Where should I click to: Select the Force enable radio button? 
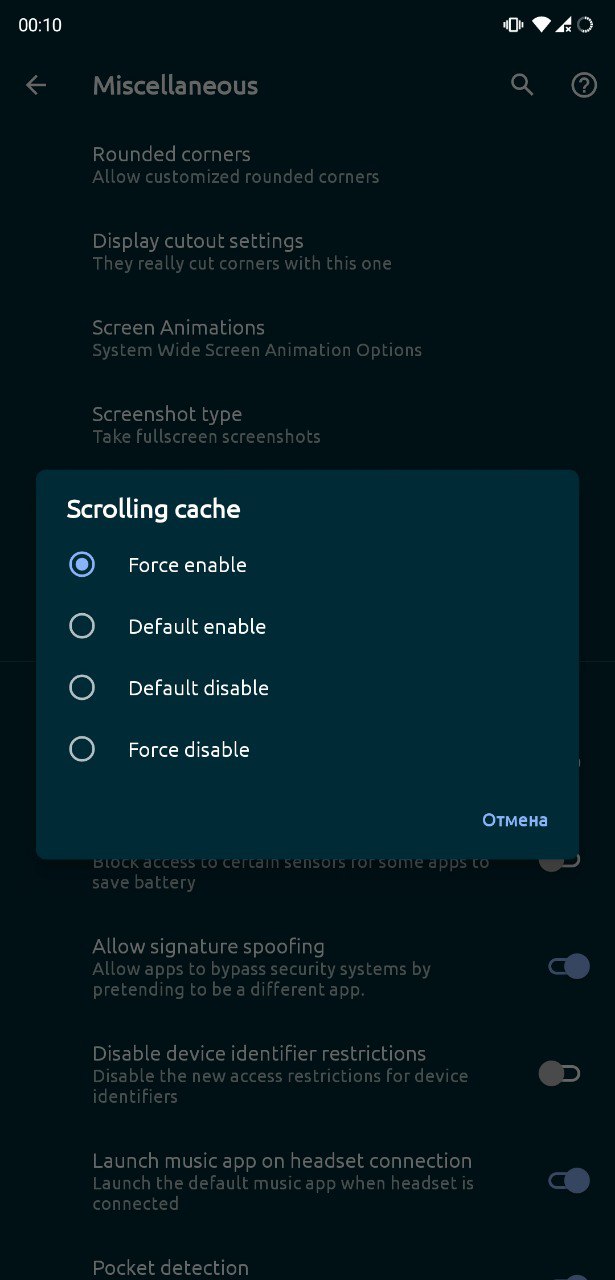click(82, 565)
